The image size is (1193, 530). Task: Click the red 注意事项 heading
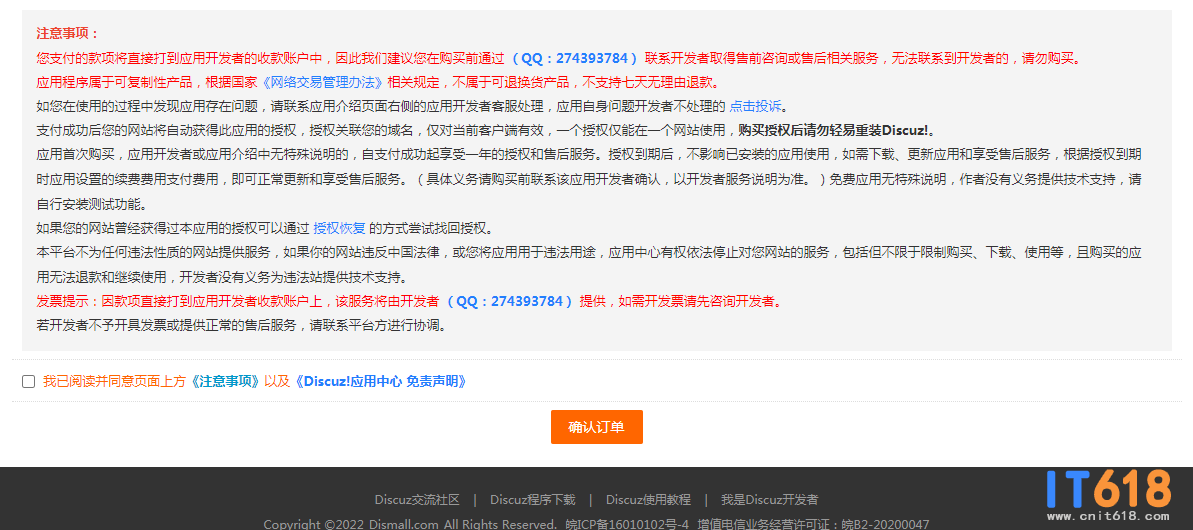[67, 34]
